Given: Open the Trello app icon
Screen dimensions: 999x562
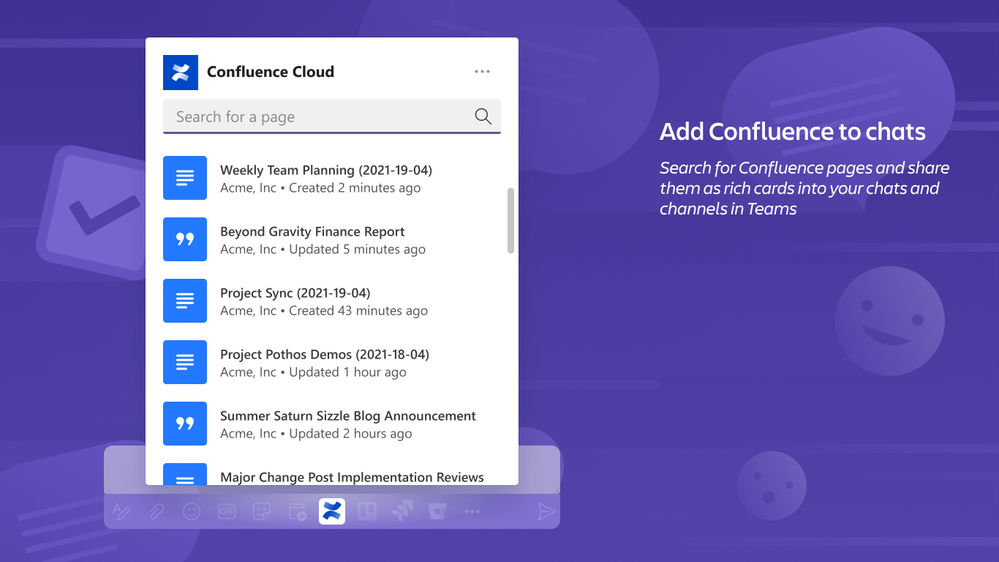Looking at the screenshot, I should pyautogui.click(x=367, y=511).
